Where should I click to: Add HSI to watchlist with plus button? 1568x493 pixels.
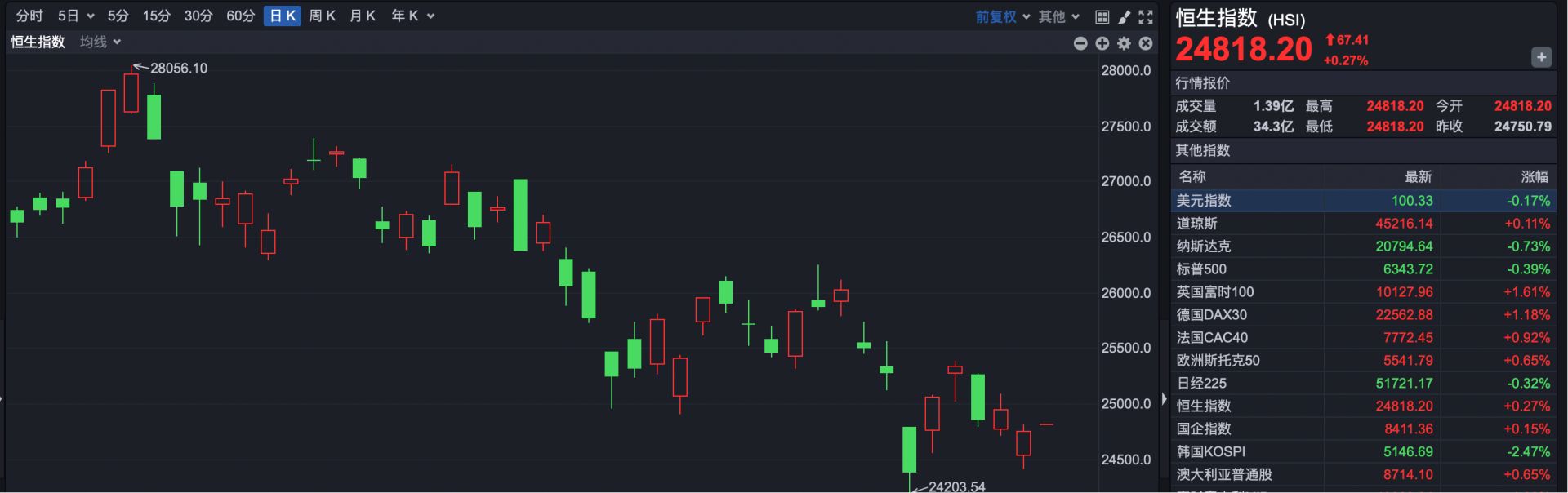click(x=1540, y=57)
